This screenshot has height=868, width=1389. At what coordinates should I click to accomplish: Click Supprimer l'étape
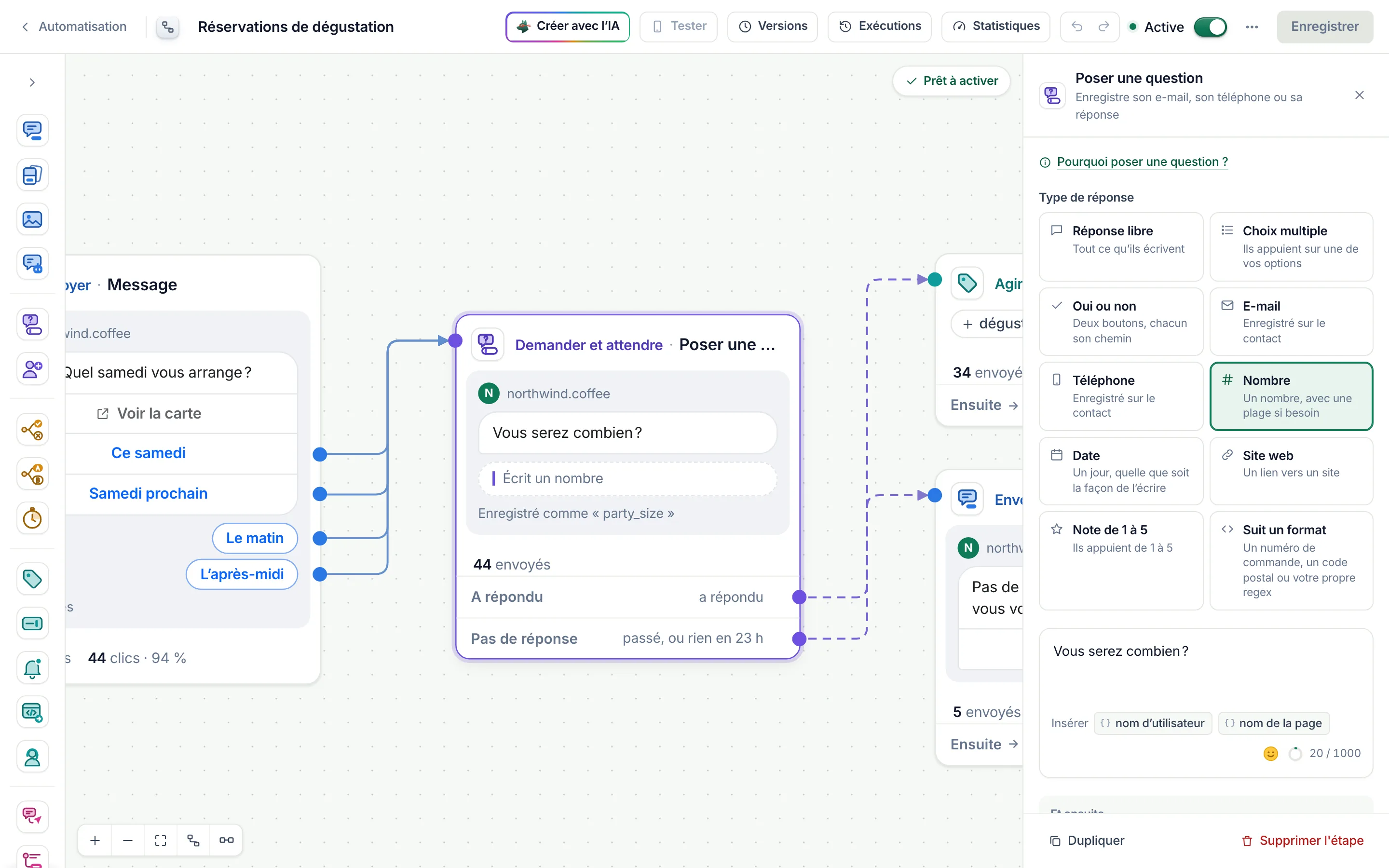pyautogui.click(x=1302, y=841)
